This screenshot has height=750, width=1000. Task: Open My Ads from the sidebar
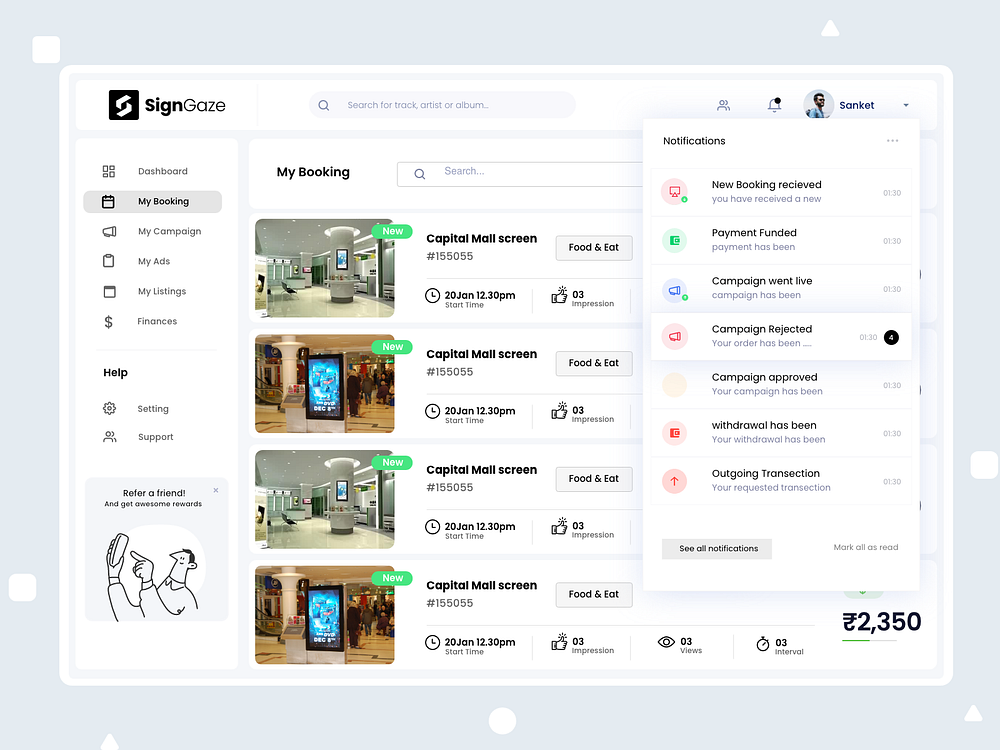[108, 261]
